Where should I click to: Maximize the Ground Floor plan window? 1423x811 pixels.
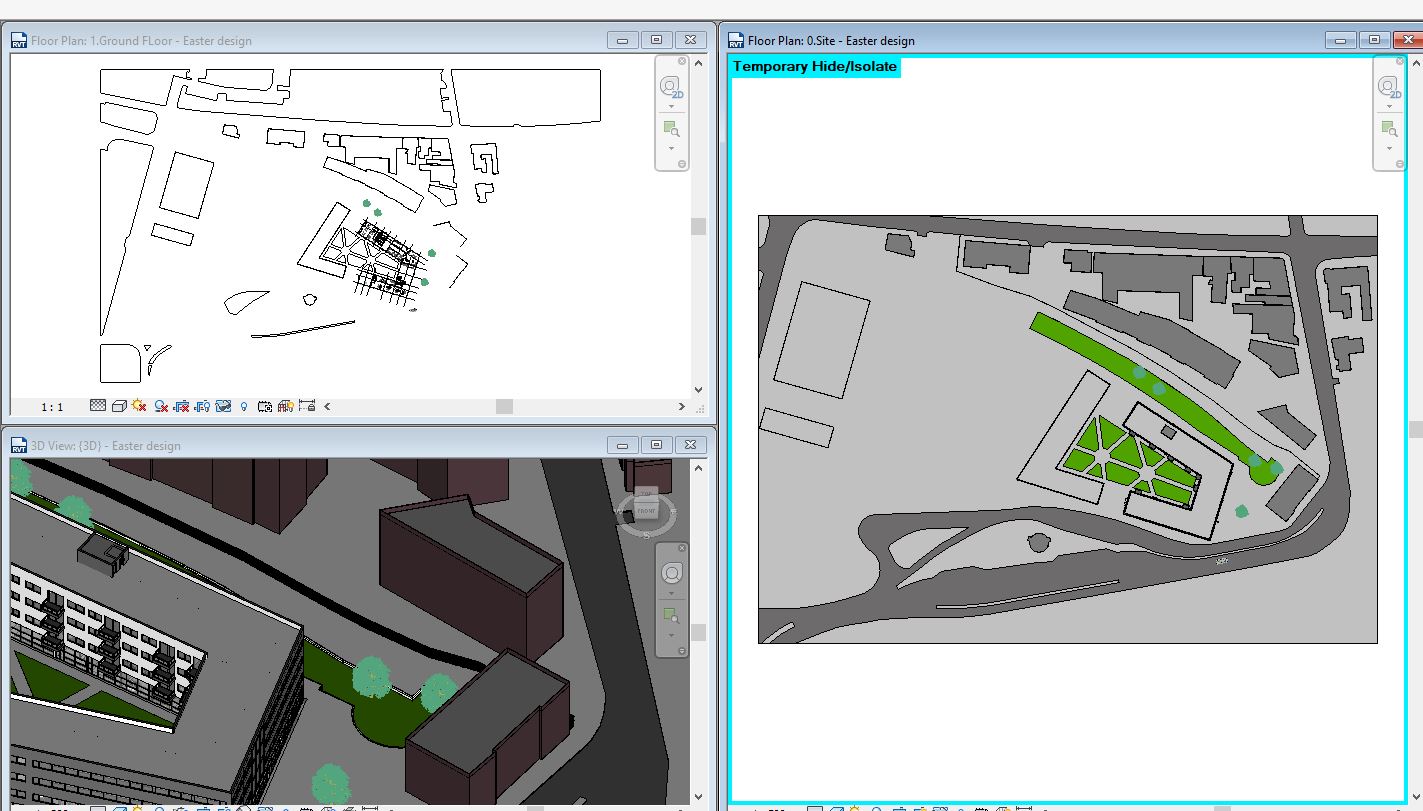[656, 40]
